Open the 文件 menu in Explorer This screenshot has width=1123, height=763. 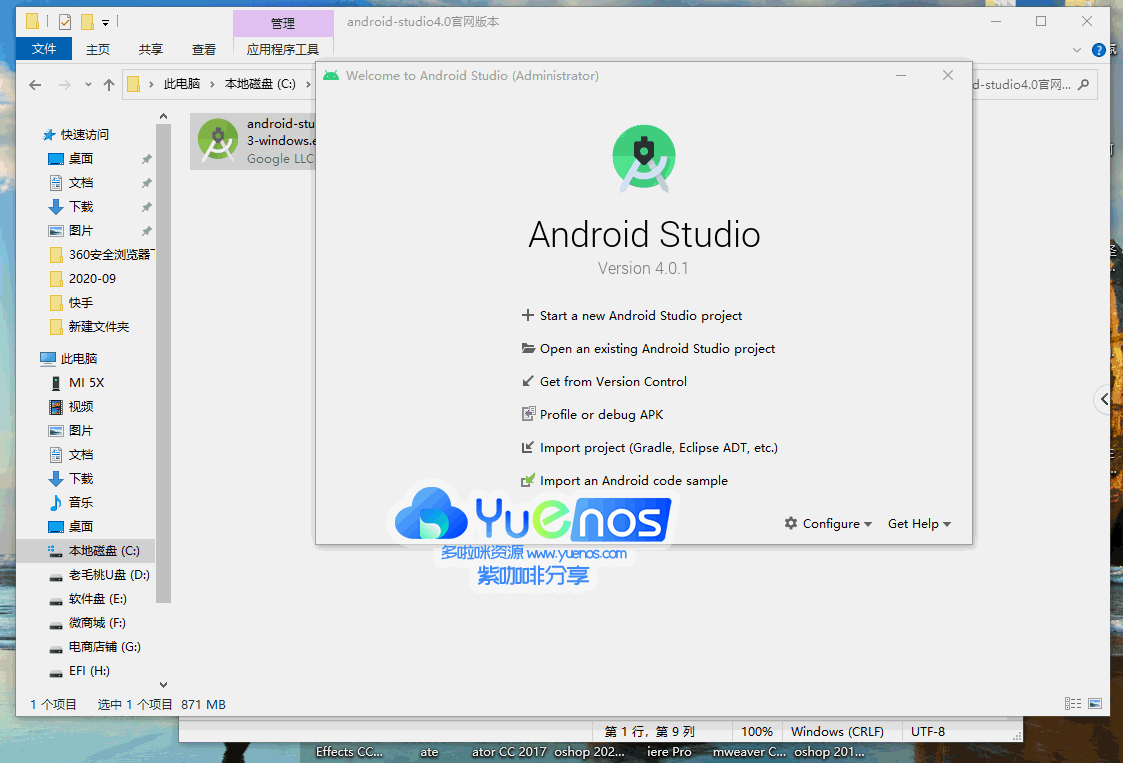coord(44,48)
